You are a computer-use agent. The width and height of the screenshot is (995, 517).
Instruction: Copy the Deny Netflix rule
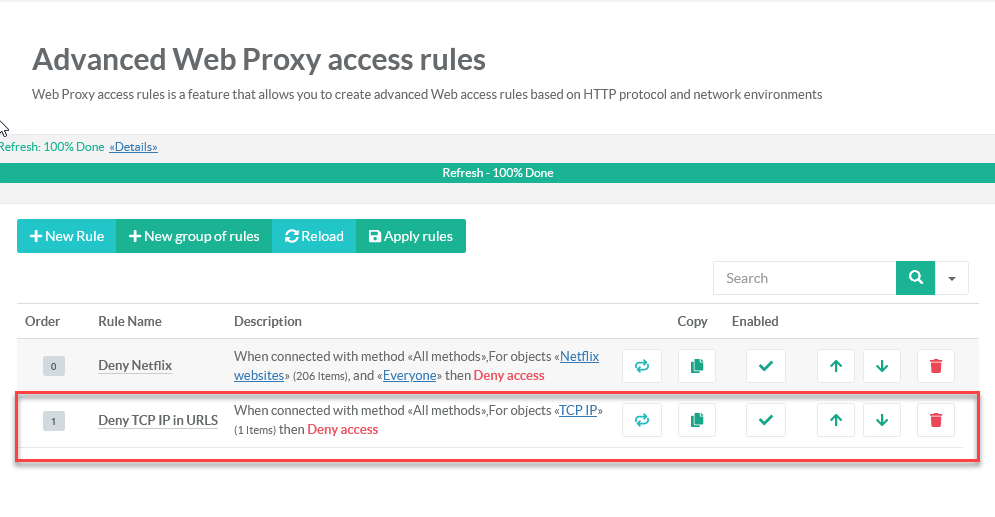pos(697,366)
